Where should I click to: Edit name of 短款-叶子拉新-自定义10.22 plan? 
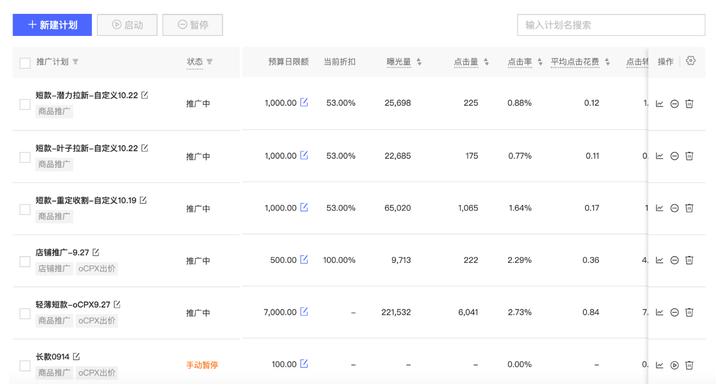tap(145, 147)
